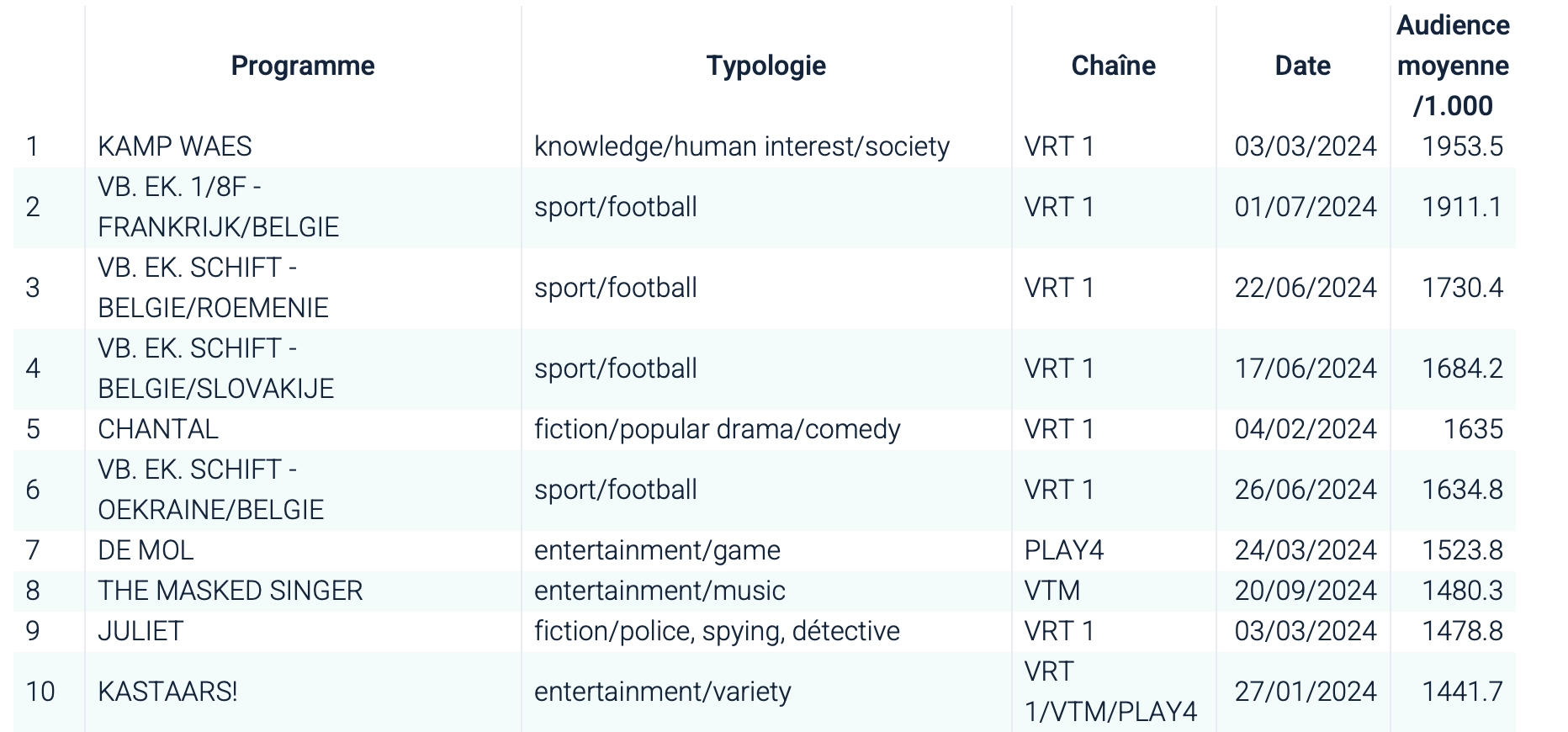Click the PLAY4 channel cell
1568x732 pixels.
tap(1063, 550)
